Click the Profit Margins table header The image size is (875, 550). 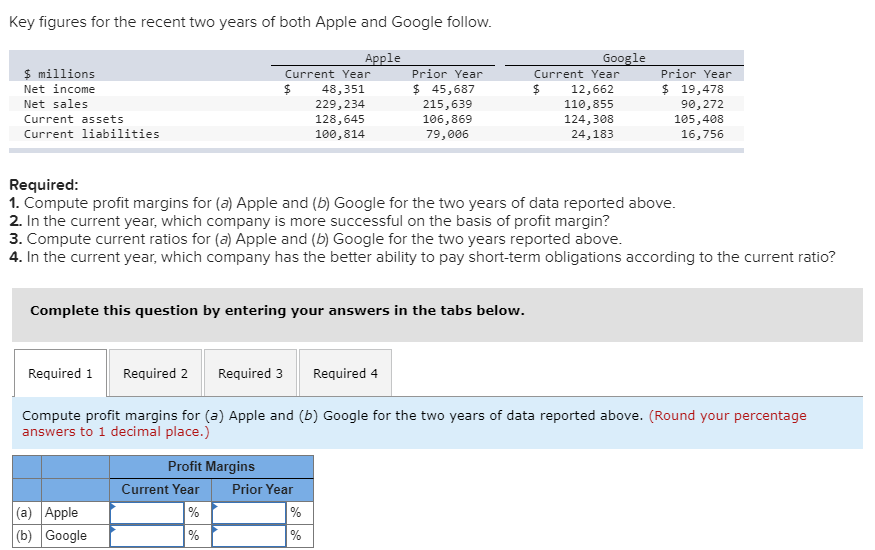coord(211,466)
